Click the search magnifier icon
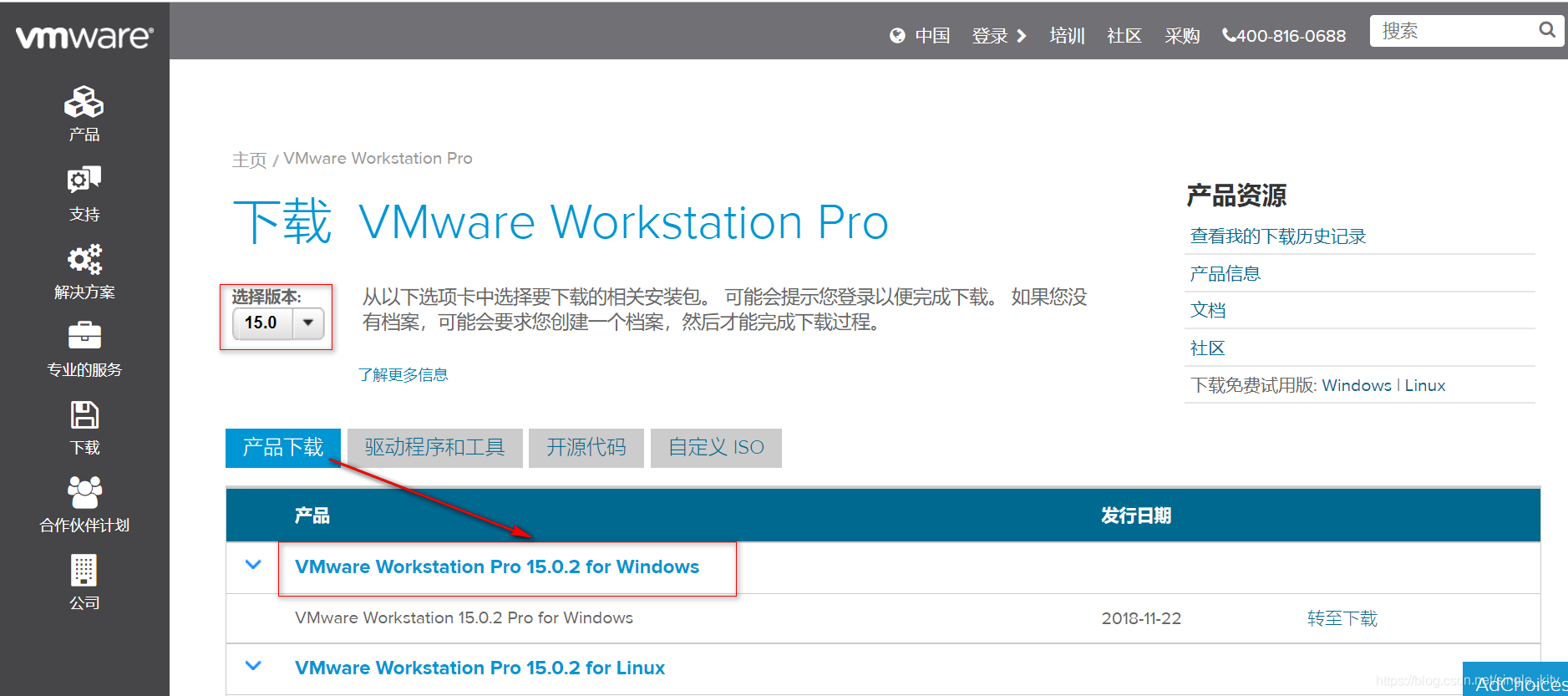The width and height of the screenshot is (1568, 696). click(x=1547, y=30)
